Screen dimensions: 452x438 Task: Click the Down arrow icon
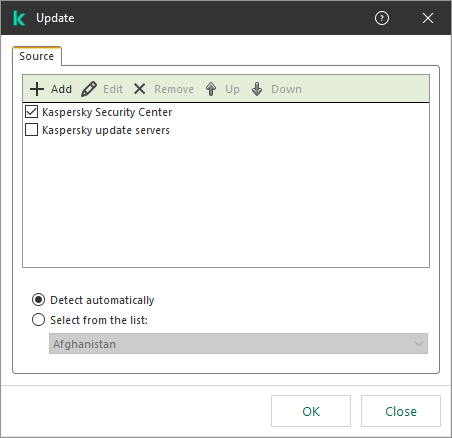[x=257, y=89]
